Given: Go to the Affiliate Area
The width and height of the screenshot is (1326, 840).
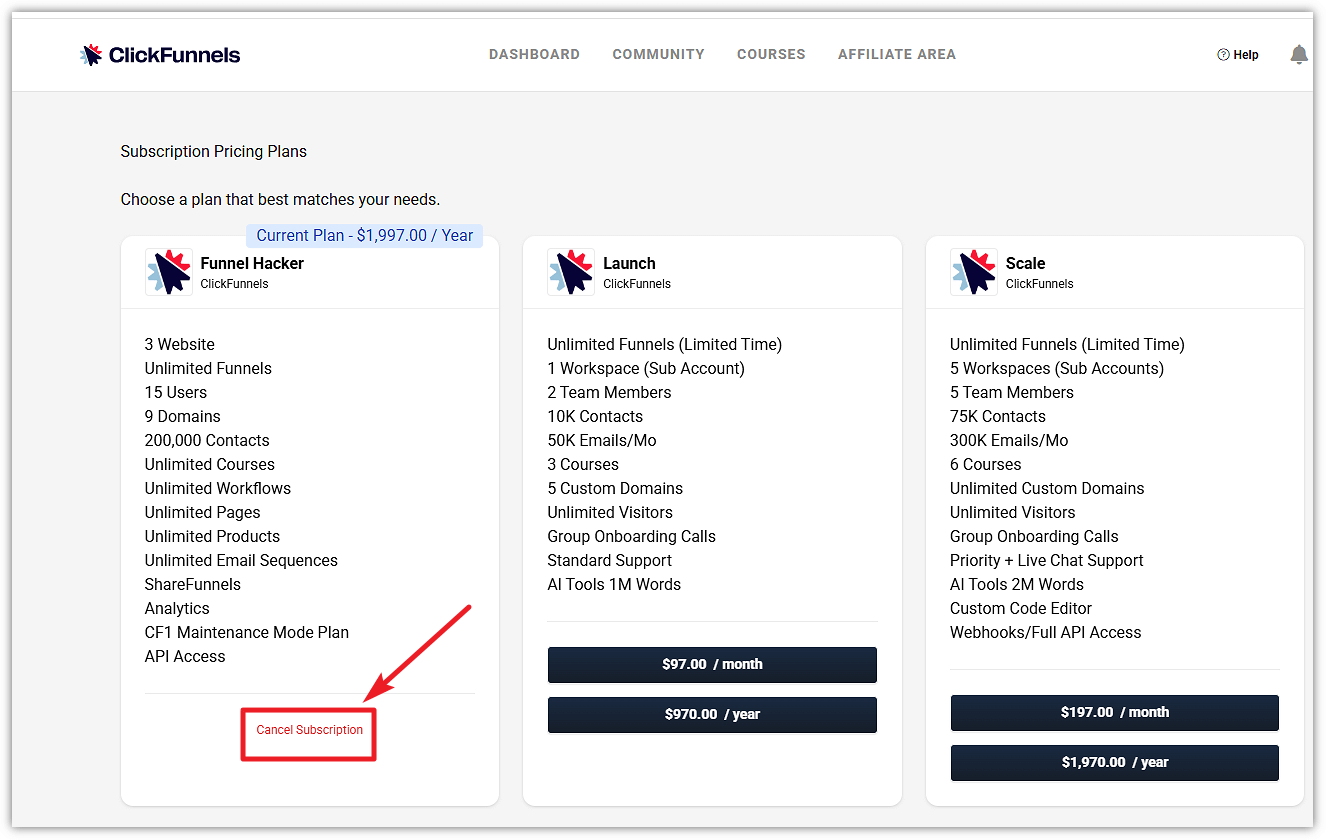Looking at the screenshot, I should click(897, 54).
